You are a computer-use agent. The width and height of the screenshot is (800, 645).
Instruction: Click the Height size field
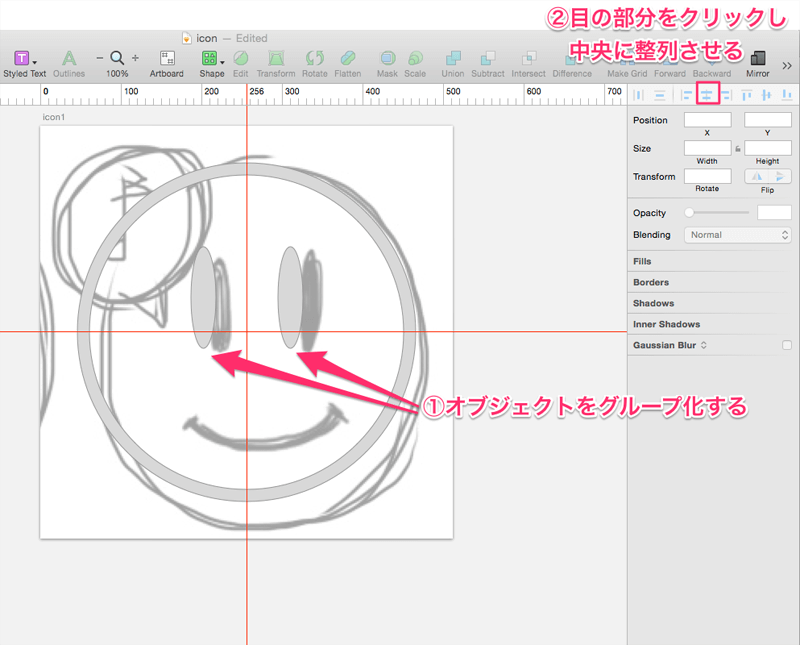pos(768,148)
